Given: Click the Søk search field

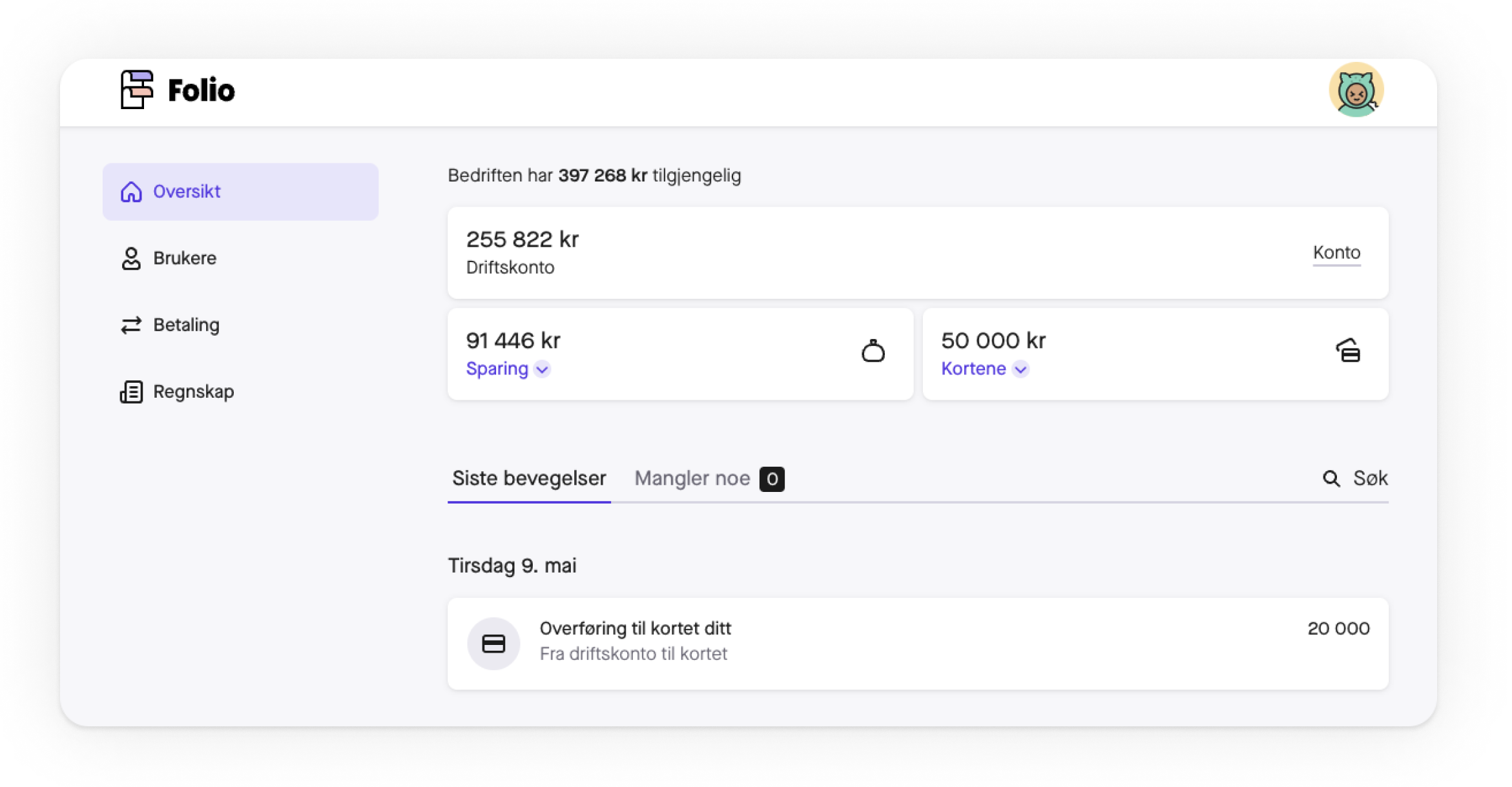Looking at the screenshot, I should (1370, 478).
